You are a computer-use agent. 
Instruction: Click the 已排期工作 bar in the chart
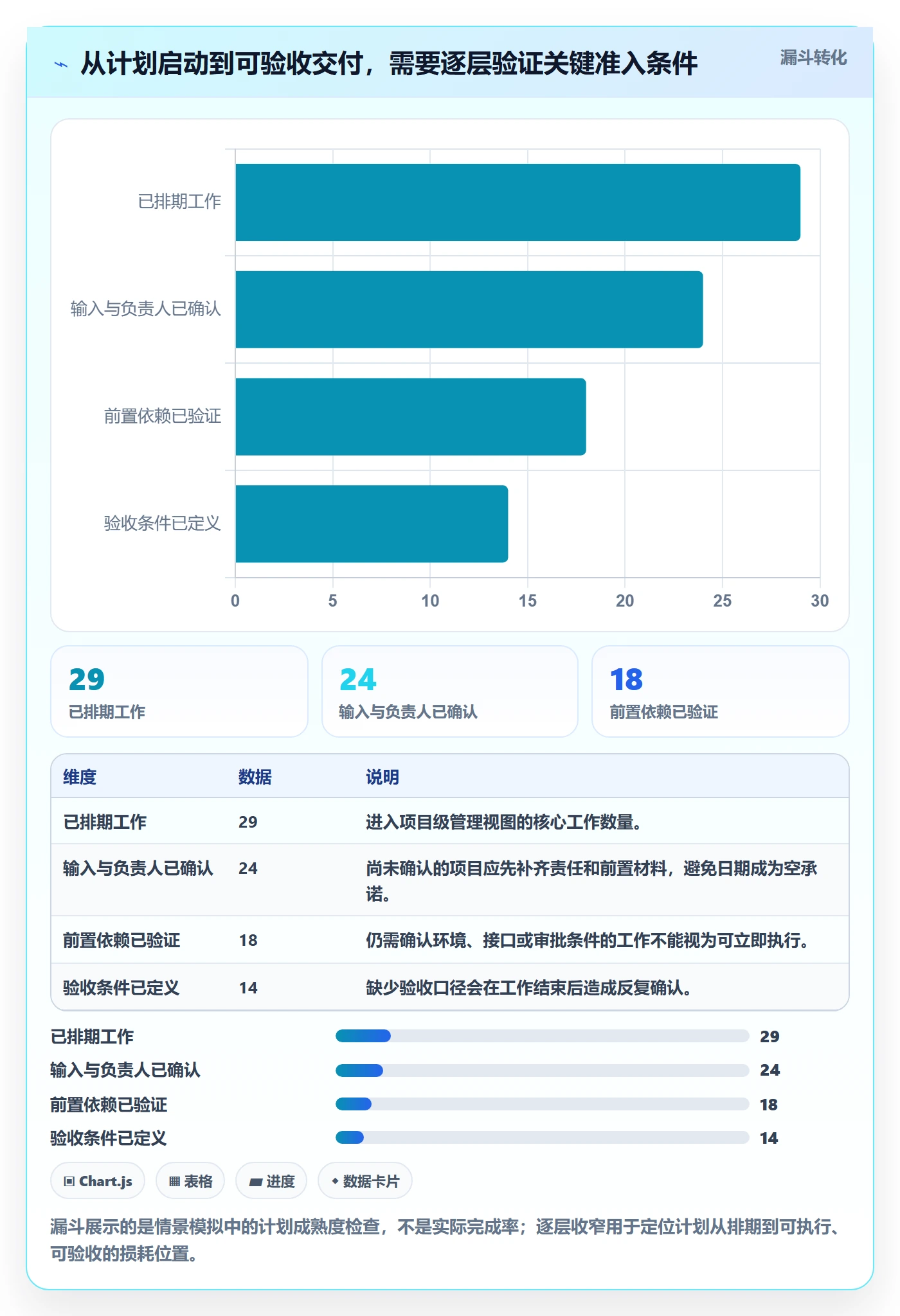click(x=517, y=202)
